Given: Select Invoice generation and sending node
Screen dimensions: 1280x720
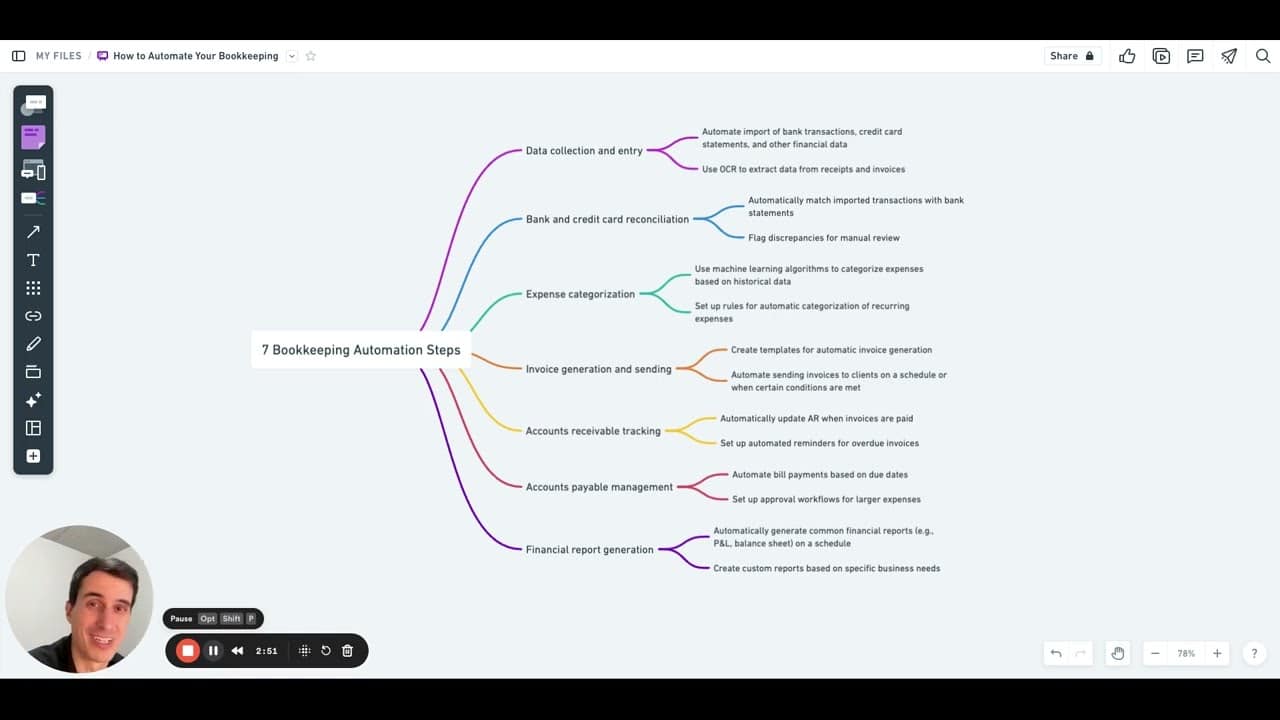Looking at the screenshot, I should (598, 369).
